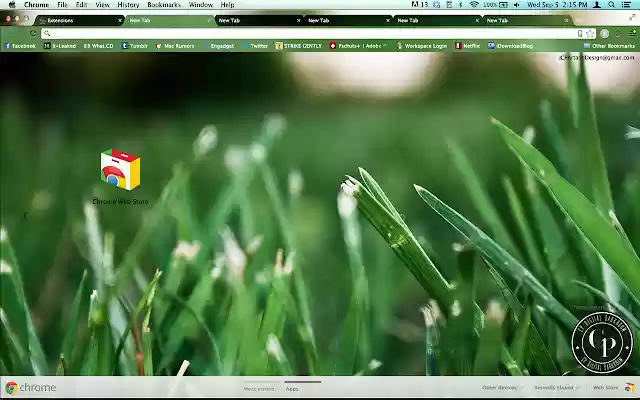Open the Netflix bookmark
Image resolution: width=640 pixels, height=400 pixels.
coord(468,46)
